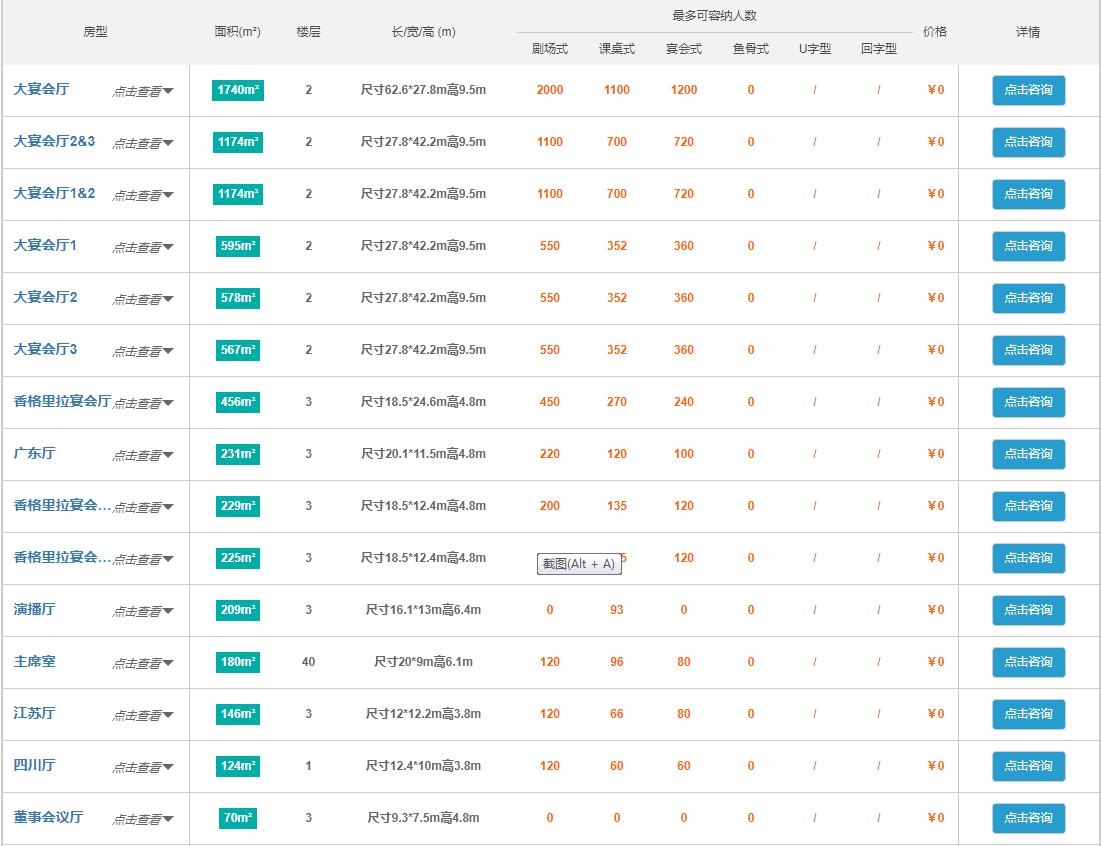Click the 70m² area badge
Image resolution: width=1102 pixels, height=846 pixels.
click(238, 818)
